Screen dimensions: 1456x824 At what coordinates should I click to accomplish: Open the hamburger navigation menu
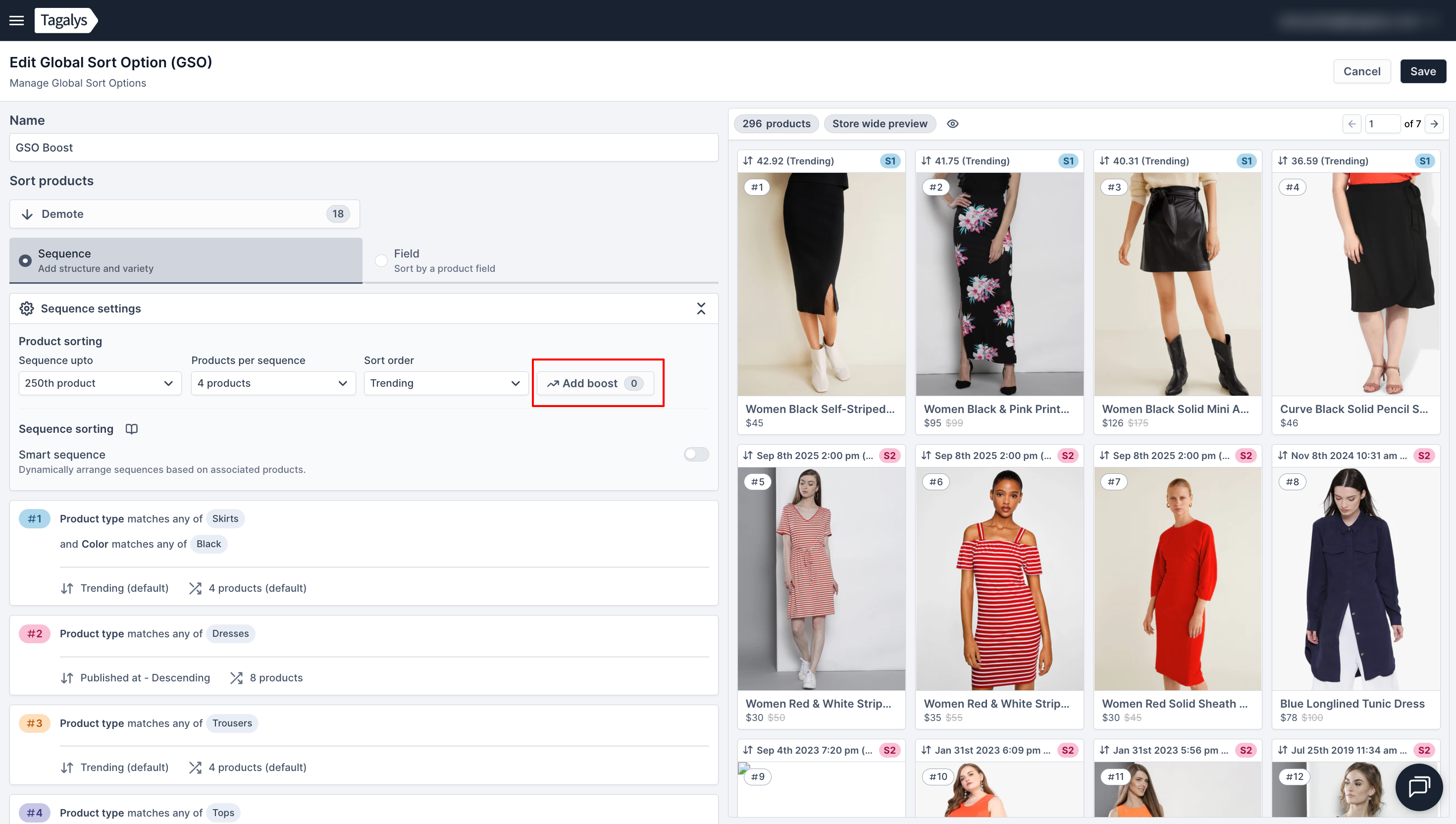click(16, 20)
